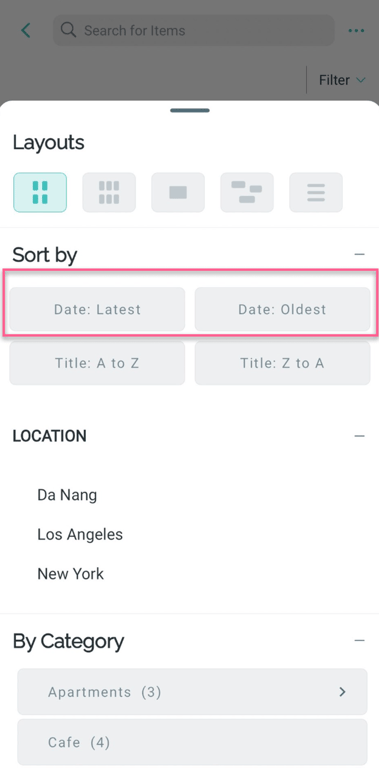This screenshot has height=768, width=379.
Task: Switch to the list layout icon
Action: pyautogui.click(x=316, y=192)
